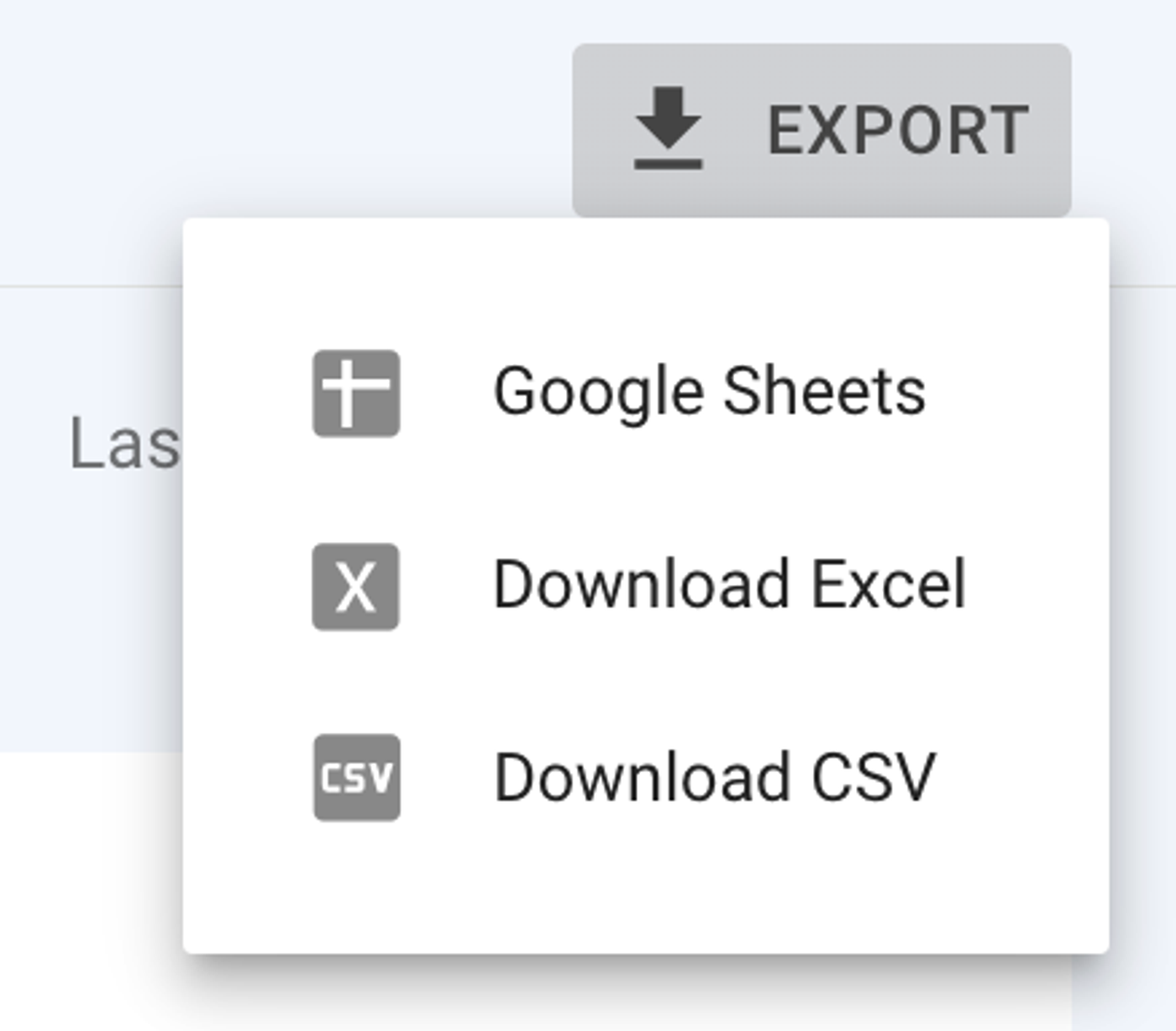1176x1031 pixels.
Task: Click the partially hidden 'Las' label
Action: pos(126,441)
